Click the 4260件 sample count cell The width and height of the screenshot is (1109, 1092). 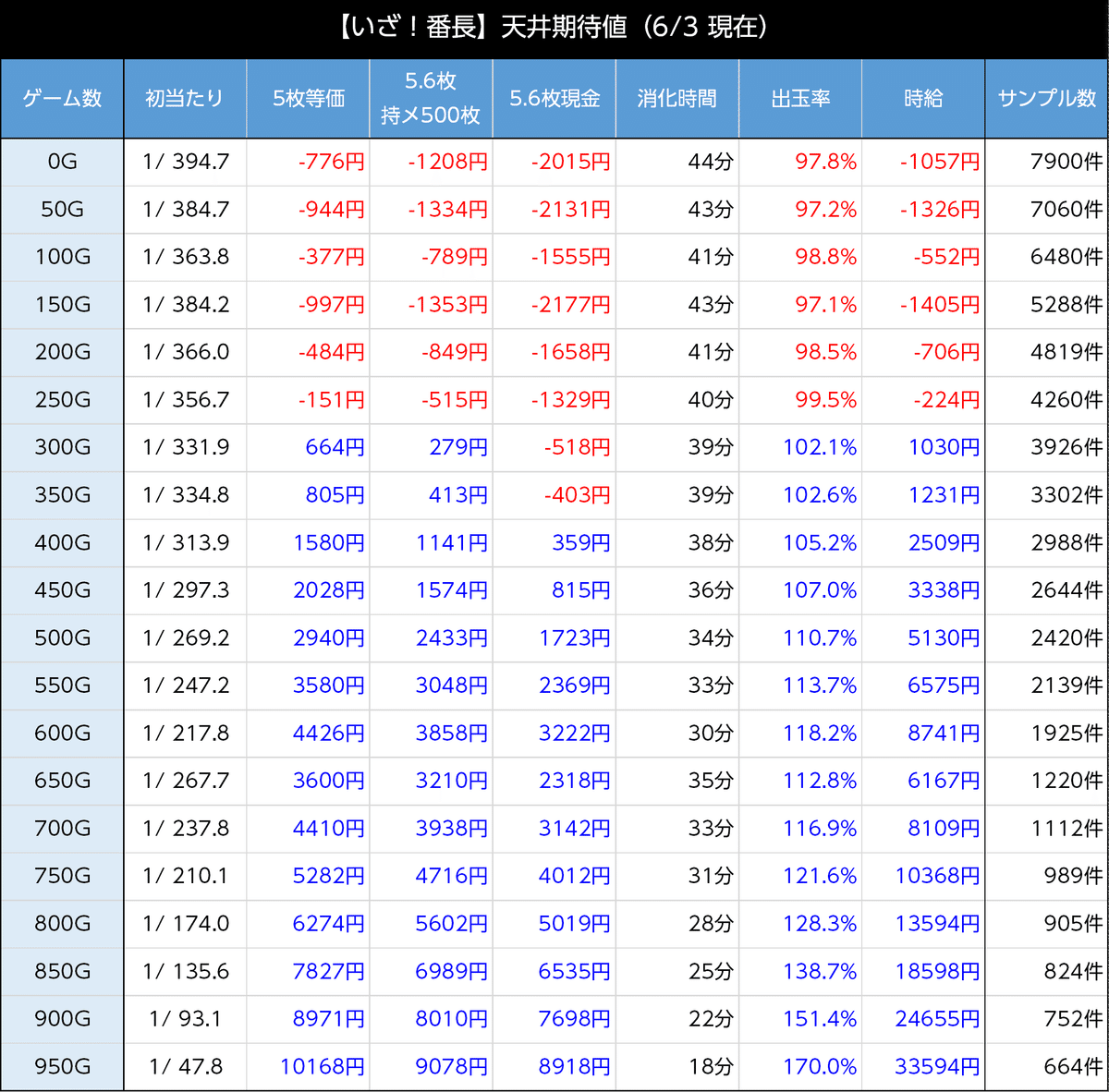coord(1047,400)
